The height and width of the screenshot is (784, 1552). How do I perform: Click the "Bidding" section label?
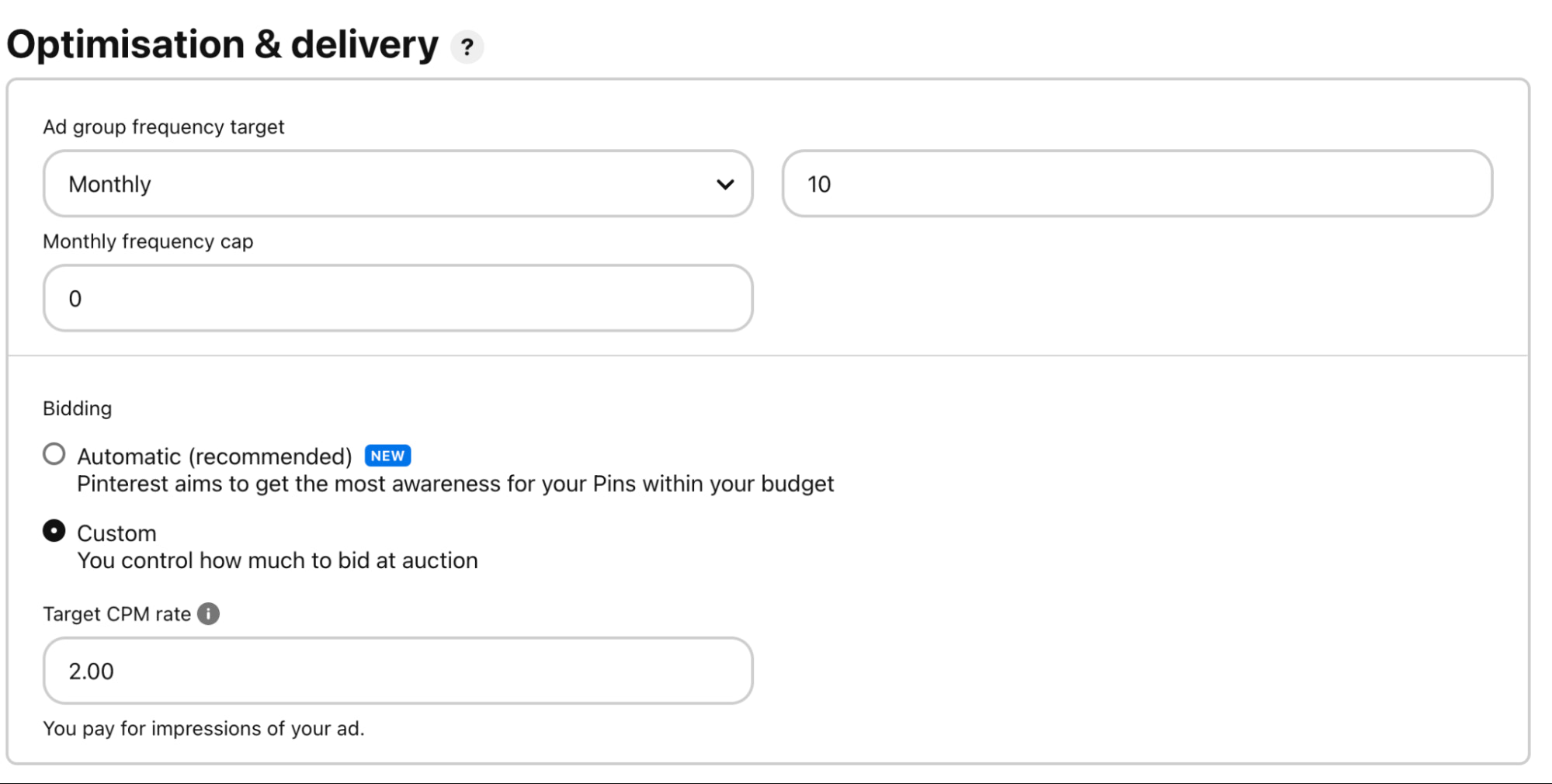point(78,408)
